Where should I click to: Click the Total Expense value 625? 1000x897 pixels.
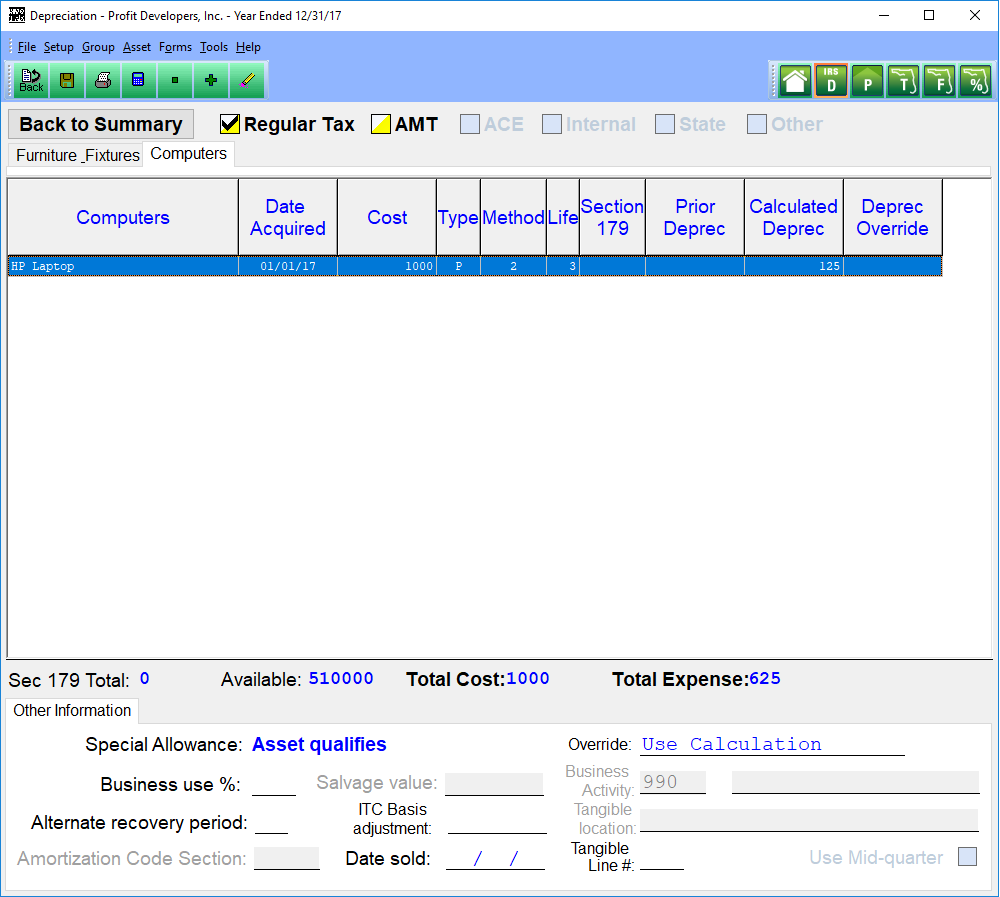coord(765,678)
